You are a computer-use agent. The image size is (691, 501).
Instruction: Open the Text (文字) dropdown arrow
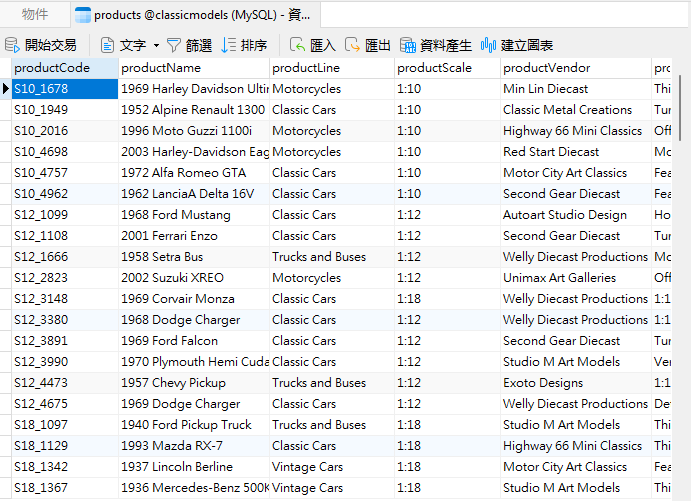point(156,45)
